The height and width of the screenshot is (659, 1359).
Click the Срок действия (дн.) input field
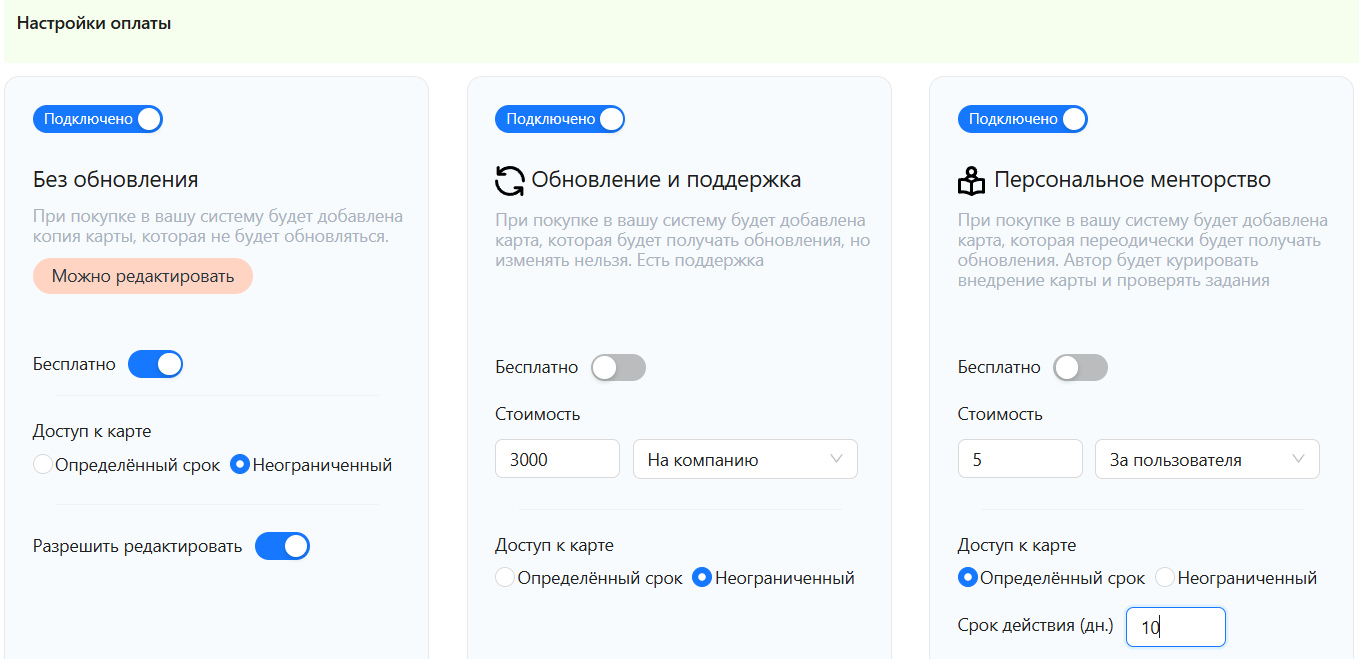1175,628
